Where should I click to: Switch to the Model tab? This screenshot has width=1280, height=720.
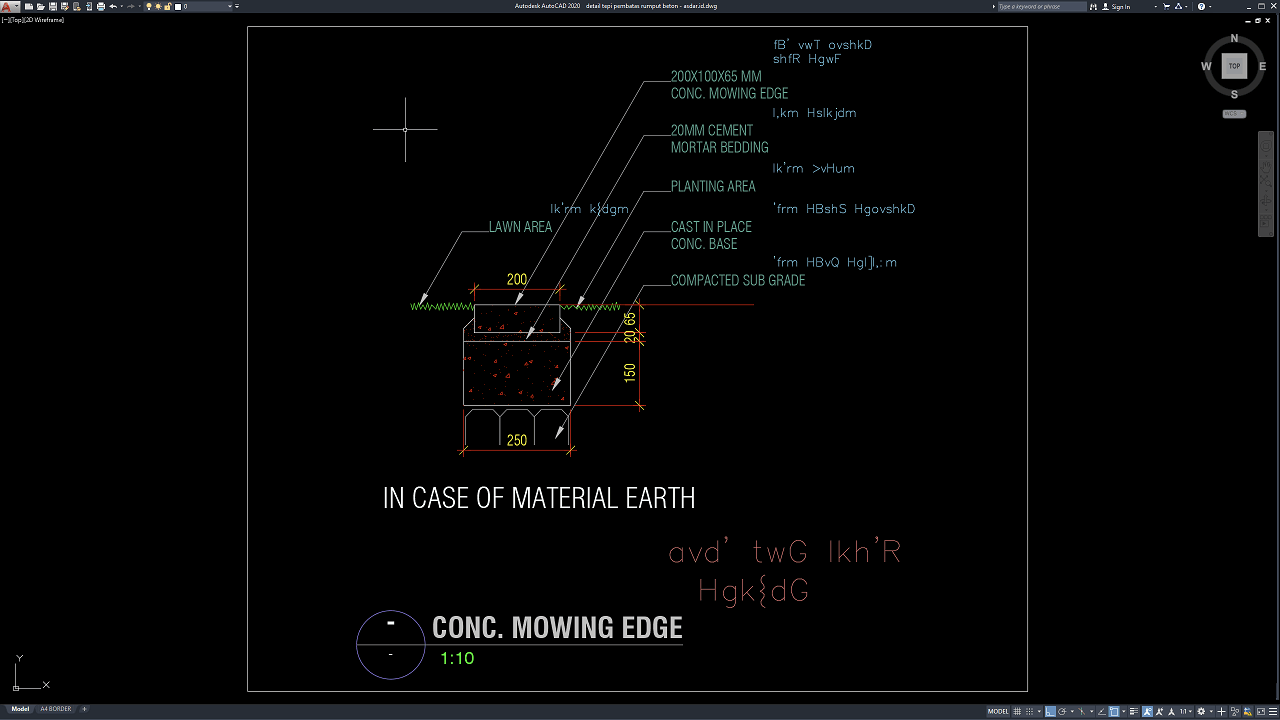click(x=20, y=709)
